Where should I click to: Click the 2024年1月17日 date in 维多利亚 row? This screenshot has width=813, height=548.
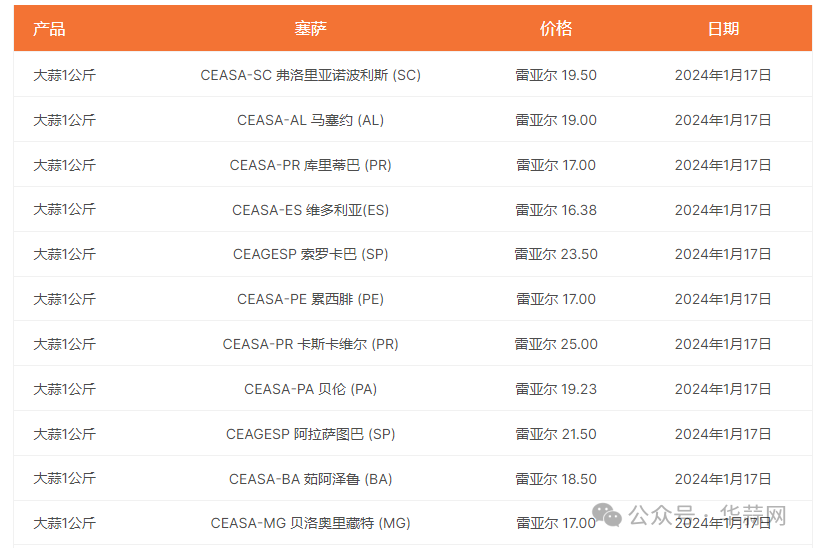[723, 210]
